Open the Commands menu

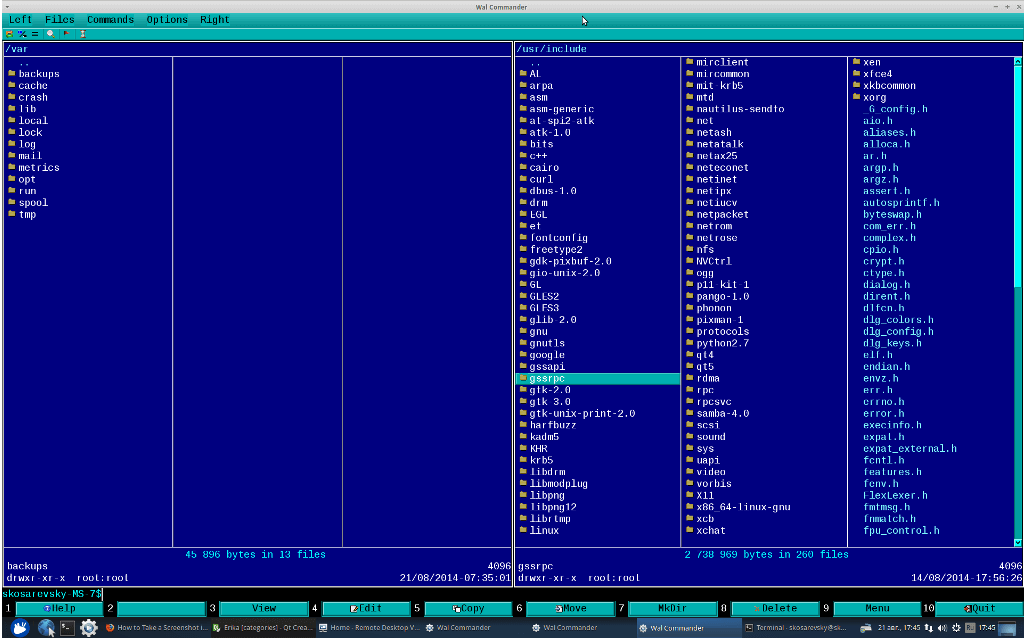[x=110, y=19]
